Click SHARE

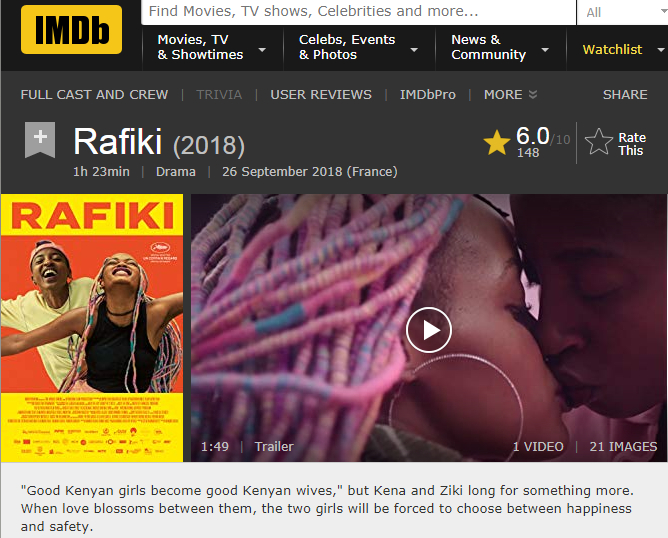tap(625, 95)
